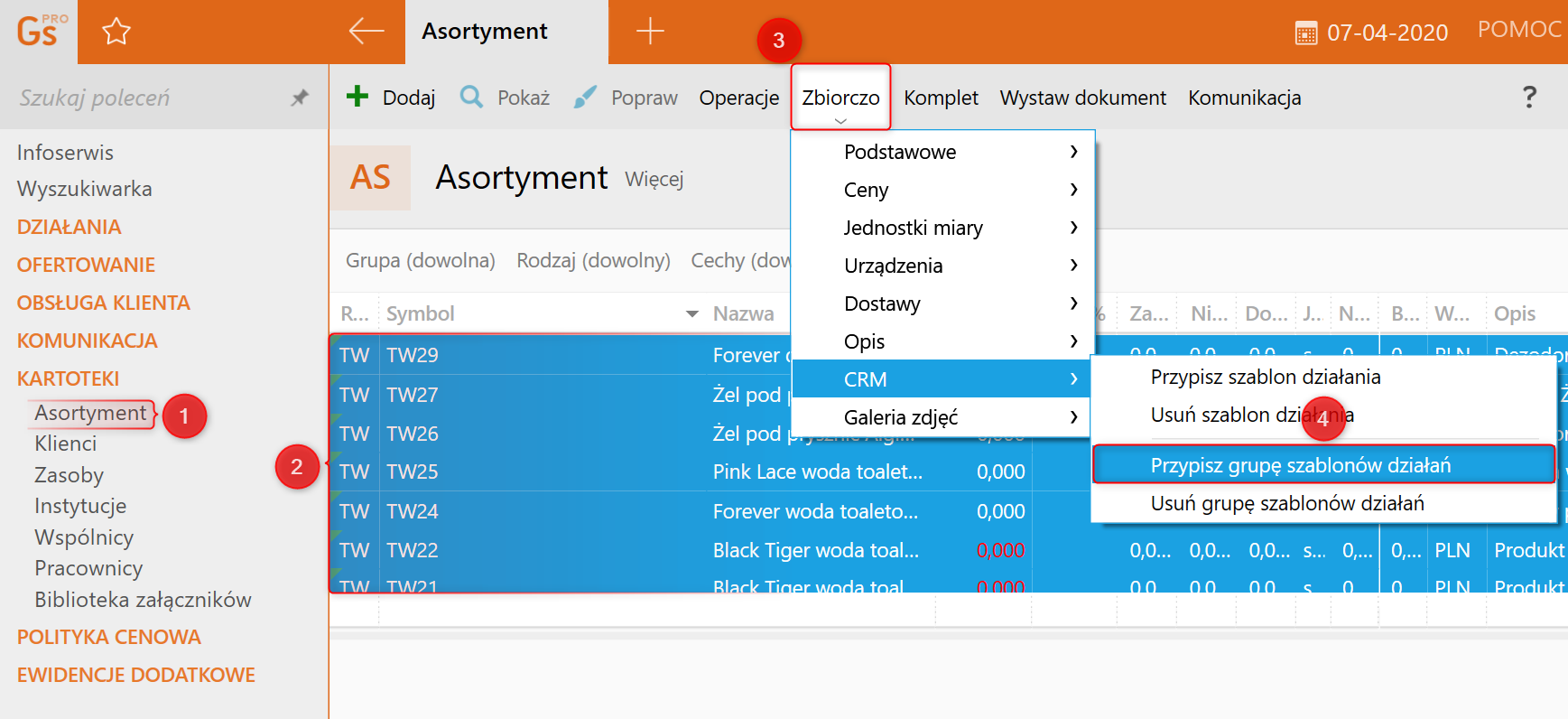Screen dimensions: 1568x719
Task: Expand the Zbiorczo dropdown menu
Action: (840, 98)
